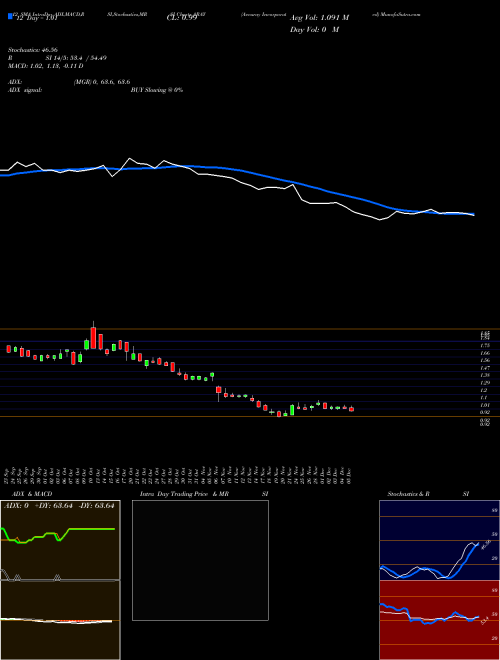The height and width of the screenshot is (660, 500).
Task: Click the 'BUY Slowing @ 0%' signal text
Action: 157,90
